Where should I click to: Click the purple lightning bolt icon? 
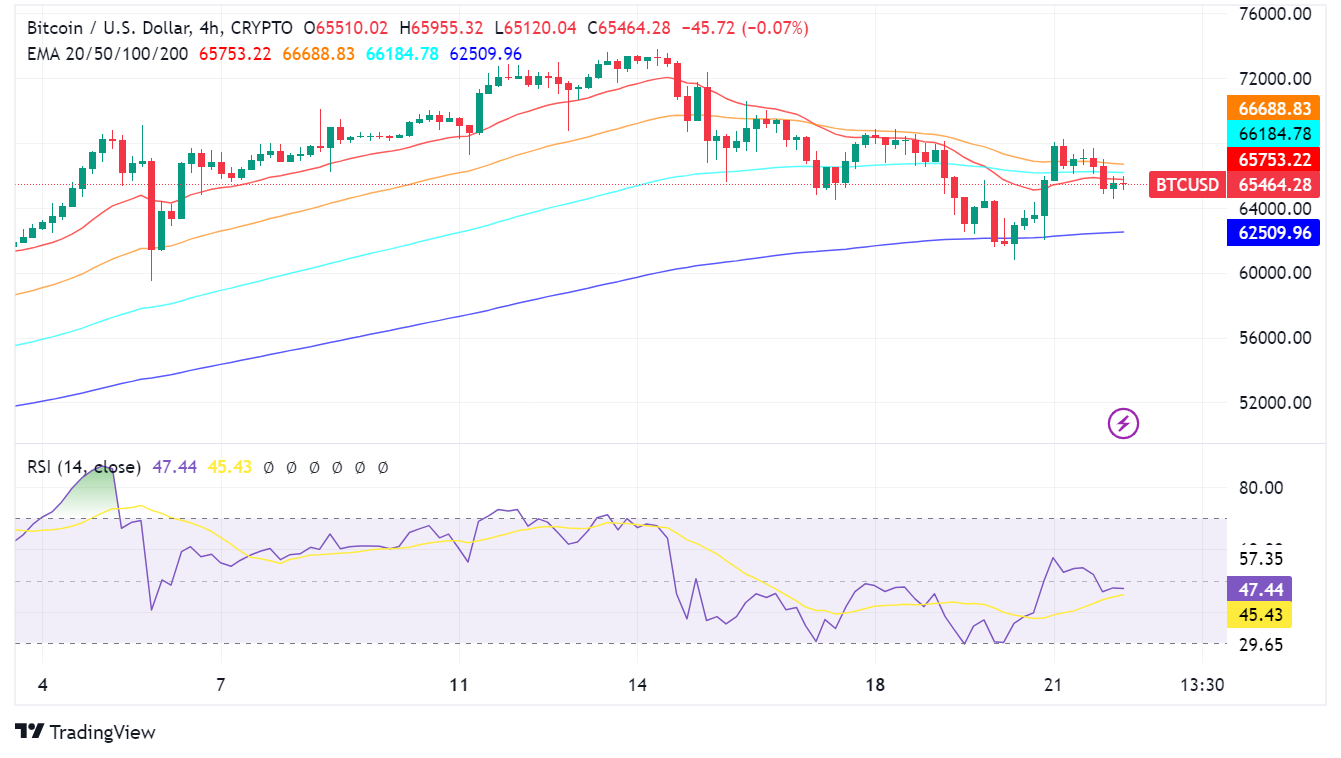pos(1123,424)
